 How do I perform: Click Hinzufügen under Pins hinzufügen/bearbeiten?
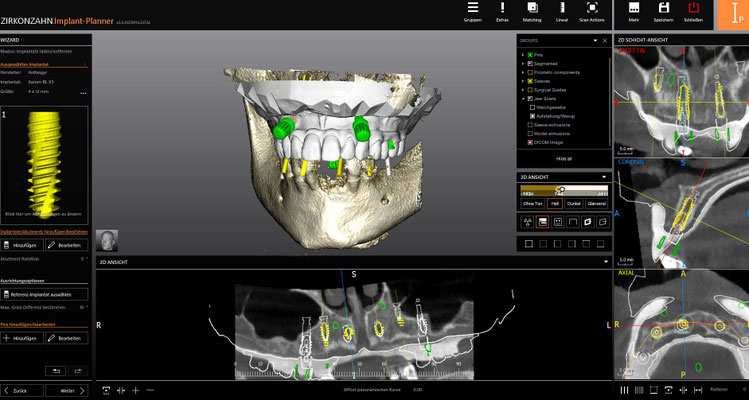pos(21,338)
